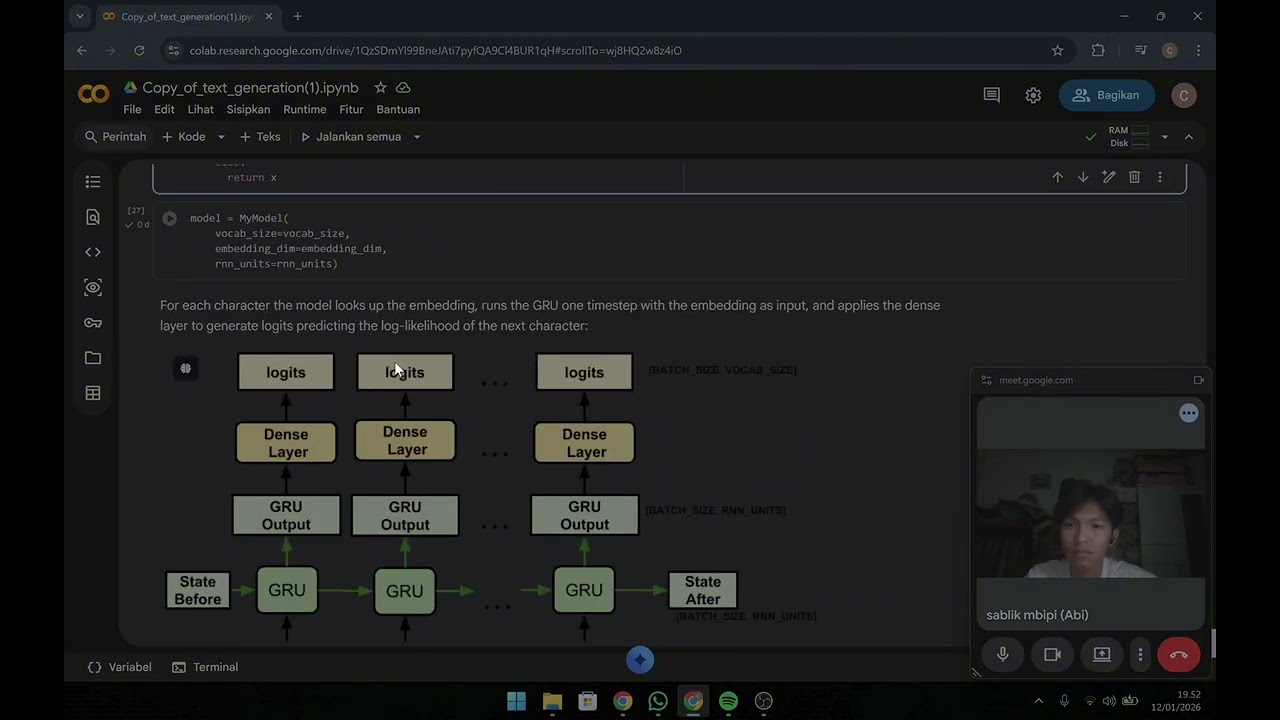Open the find and replace sidebar icon

tap(93, 217)
